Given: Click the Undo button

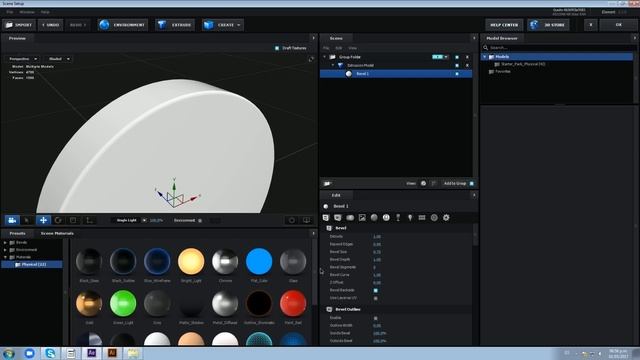Looking at the screenshot, I should pos(51,25).
